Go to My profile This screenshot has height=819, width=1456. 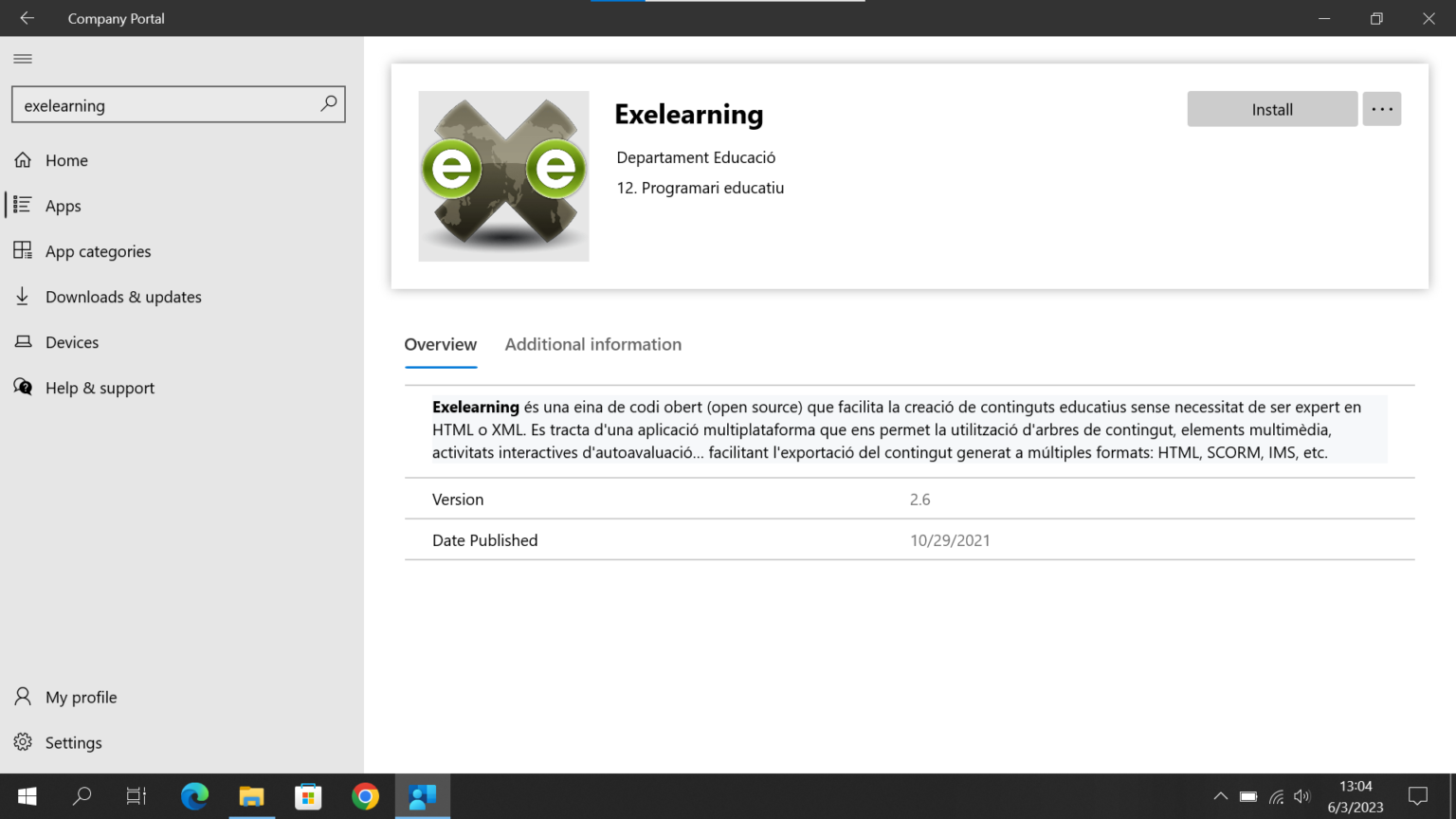pyautogui.click(x=23, y=697)
